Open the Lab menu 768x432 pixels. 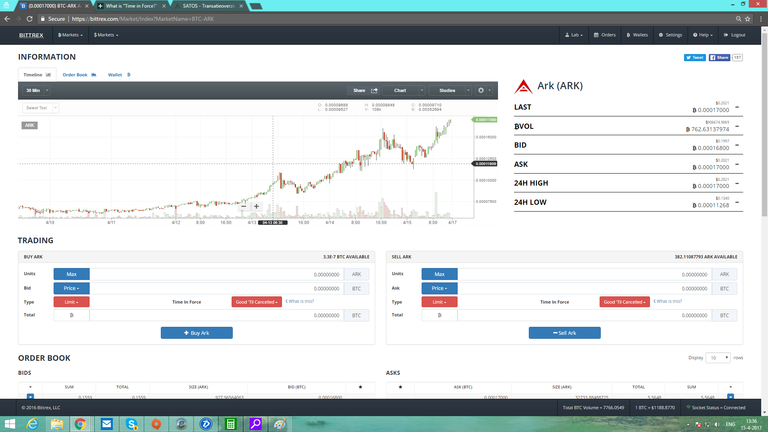click(574, 35)
